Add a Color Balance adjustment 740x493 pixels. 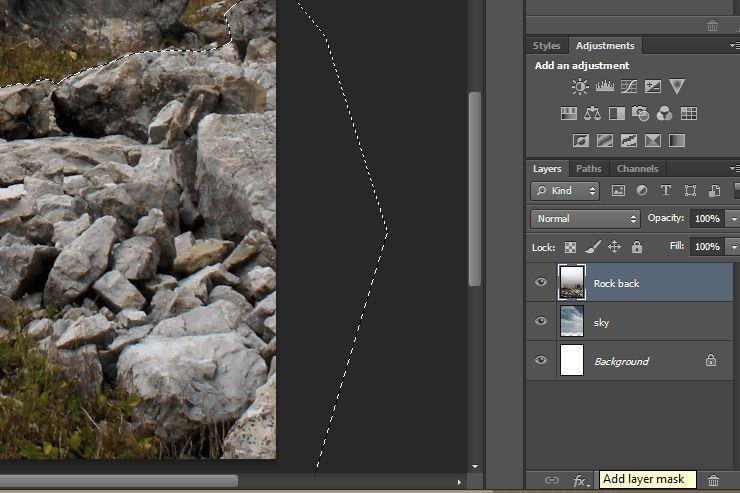coord(593,114)
